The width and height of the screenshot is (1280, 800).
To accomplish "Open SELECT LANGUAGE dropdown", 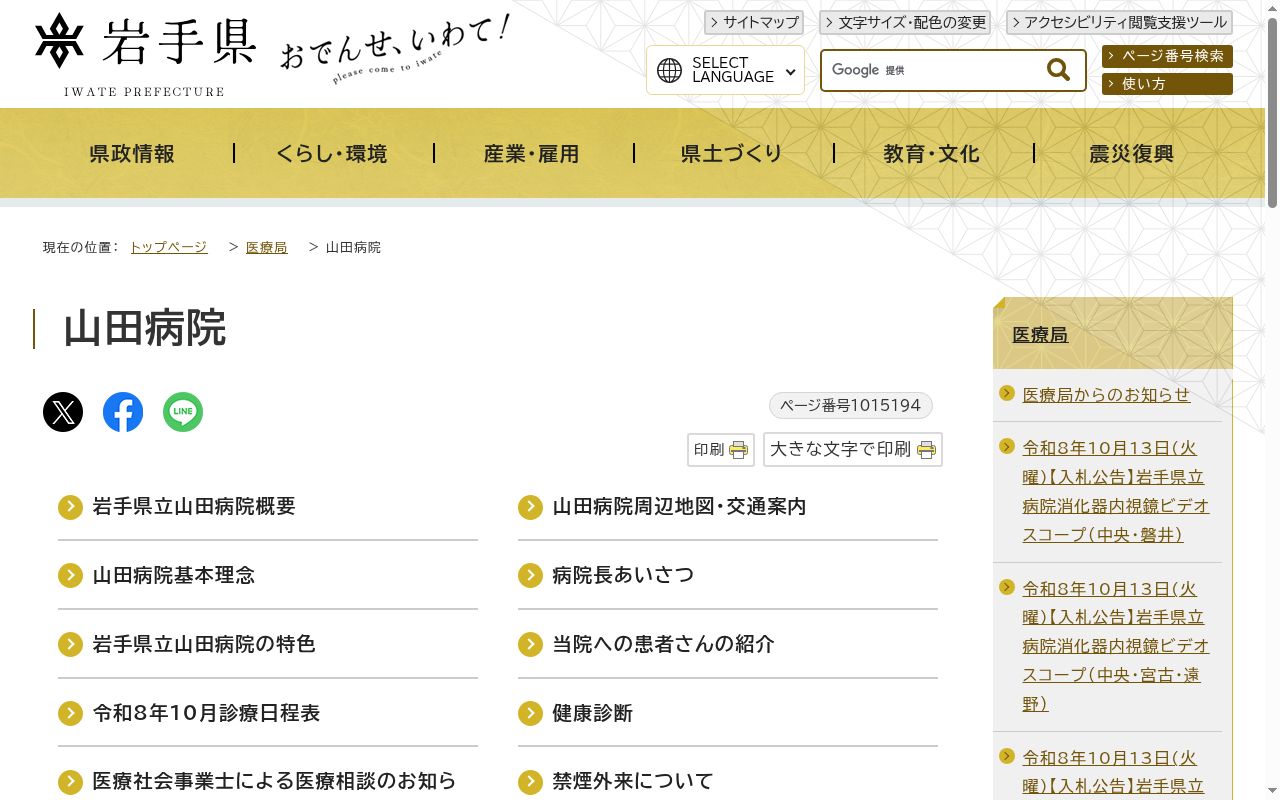I will tap(725, 70).
